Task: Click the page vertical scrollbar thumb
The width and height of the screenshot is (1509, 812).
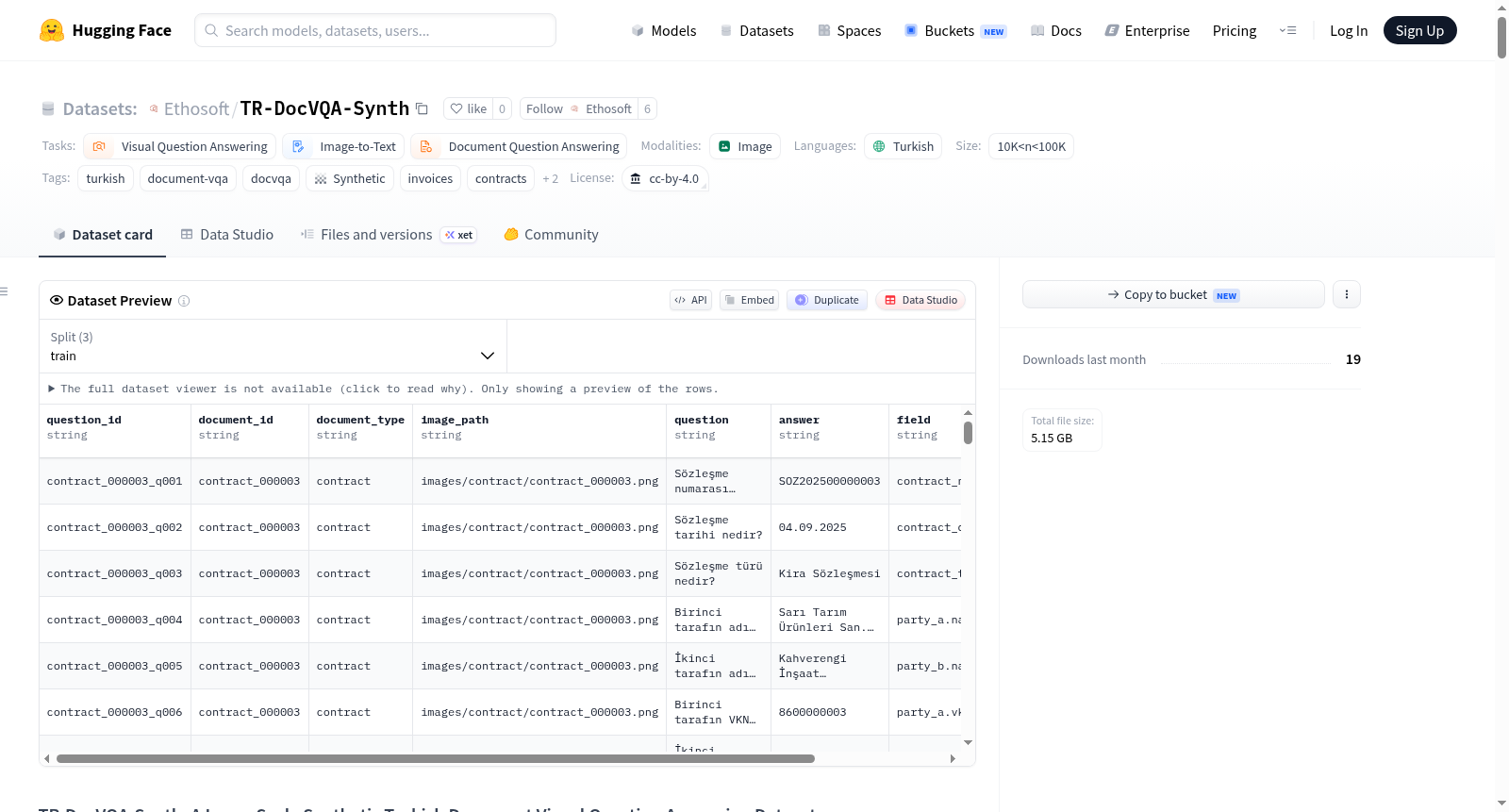Action: (x=1501, y=37)
